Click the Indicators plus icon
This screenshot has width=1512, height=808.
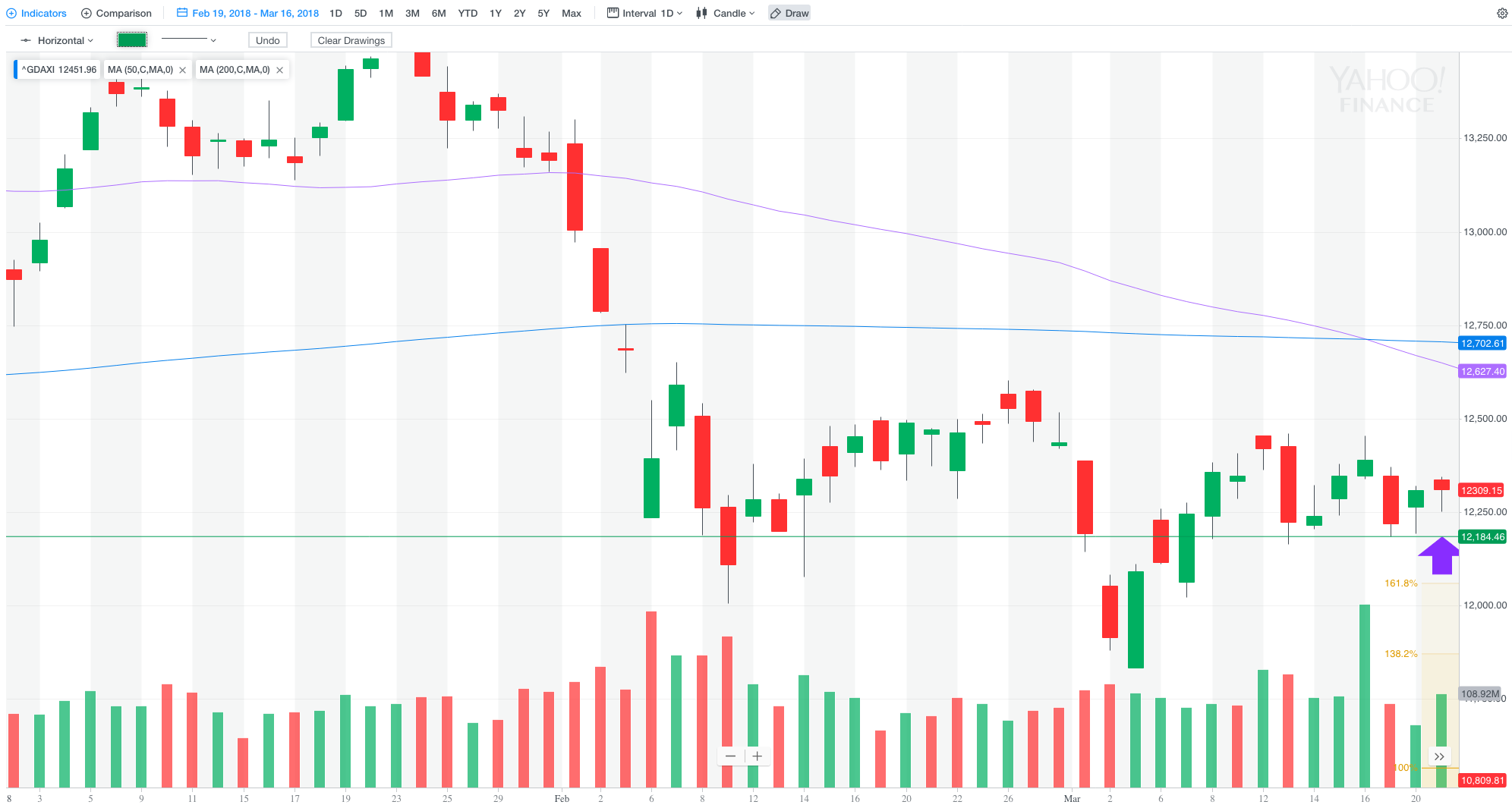[x=11, y=14]
